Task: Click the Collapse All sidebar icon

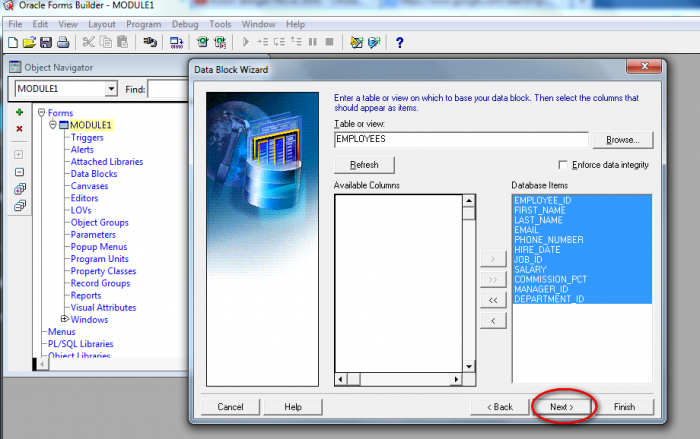Action: pos(20,205)
